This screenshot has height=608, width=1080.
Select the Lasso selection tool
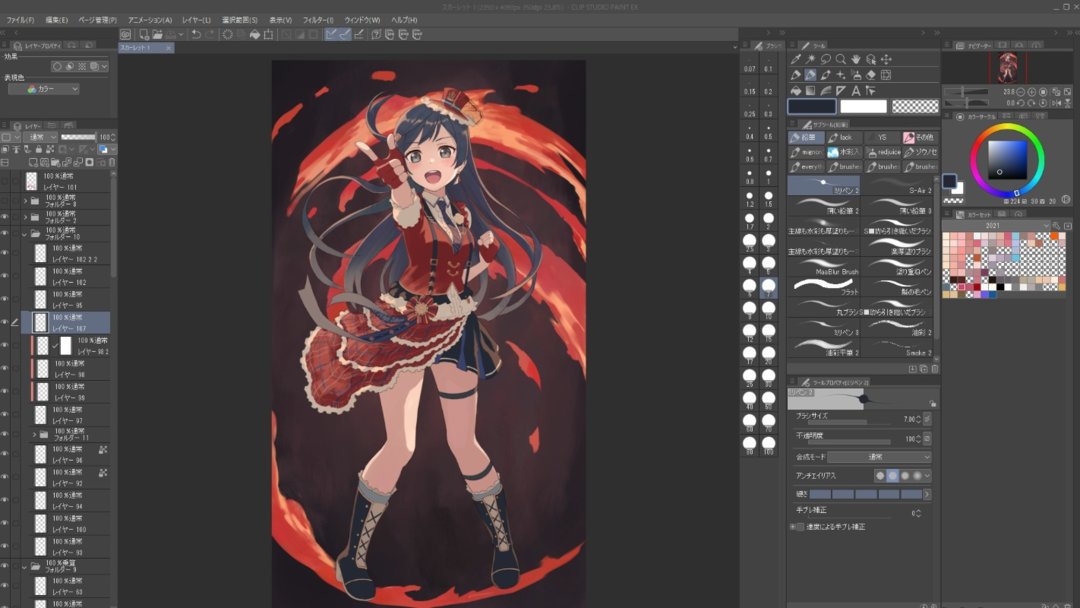(x=826, y=59)
